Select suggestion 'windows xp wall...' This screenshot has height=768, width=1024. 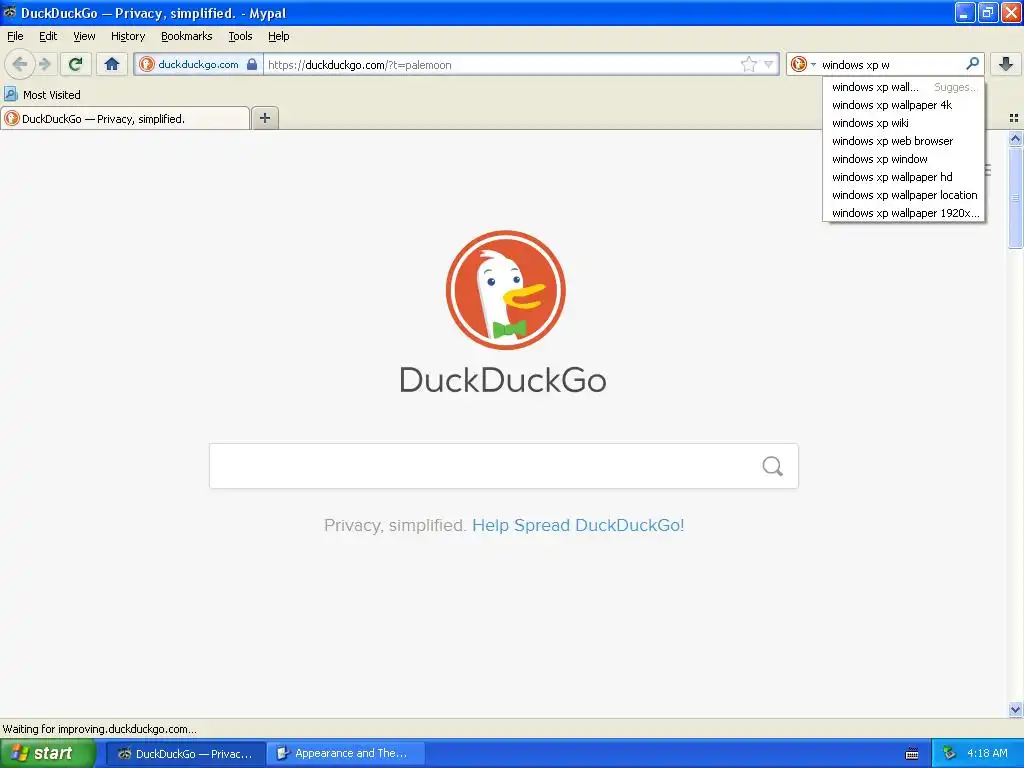pyautogui.click(x=904, y=87)
